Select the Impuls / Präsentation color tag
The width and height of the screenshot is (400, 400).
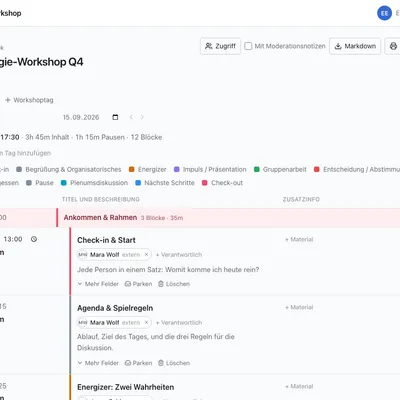point(210,169)
